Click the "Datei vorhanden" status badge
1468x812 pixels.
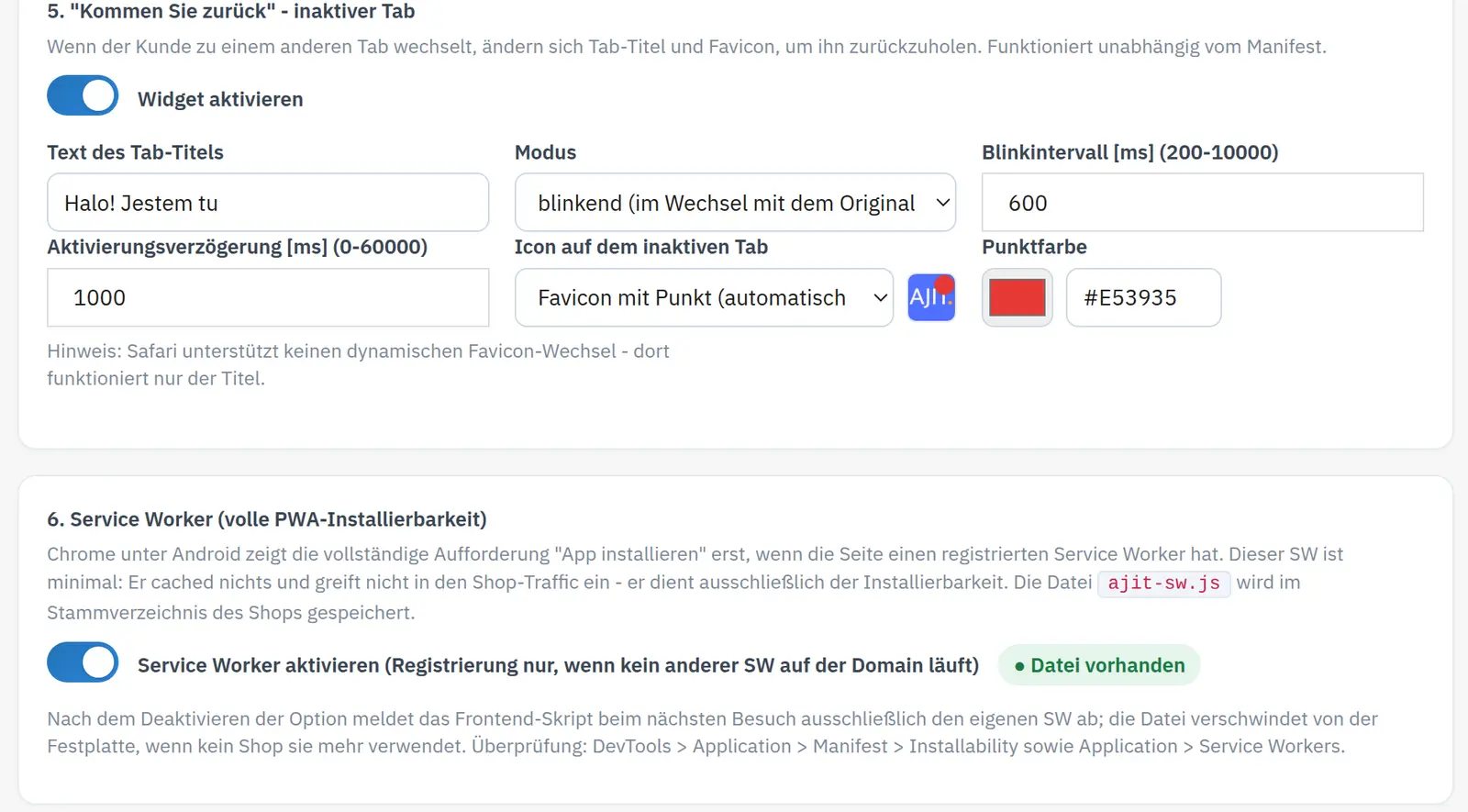pos(1099,665)
